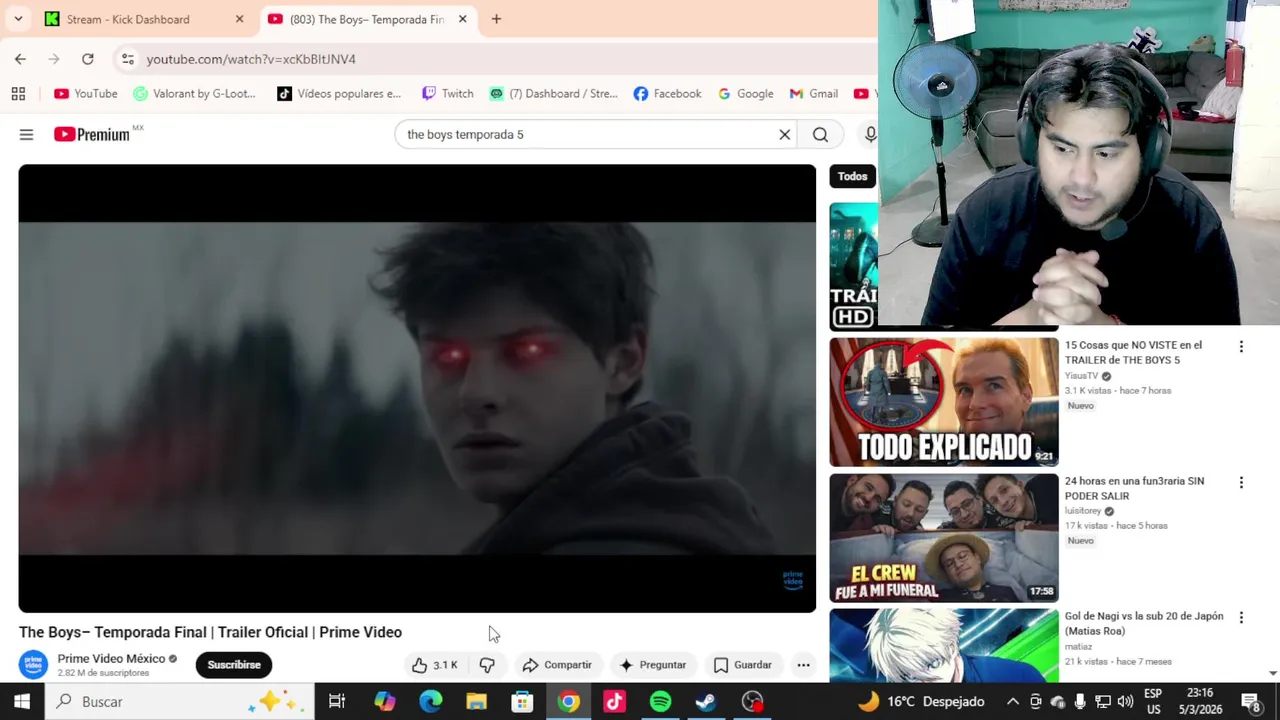This screenshot has width=1280, height=720.
Task: Open volume control in system tray
Action: tap(1126, 702)
